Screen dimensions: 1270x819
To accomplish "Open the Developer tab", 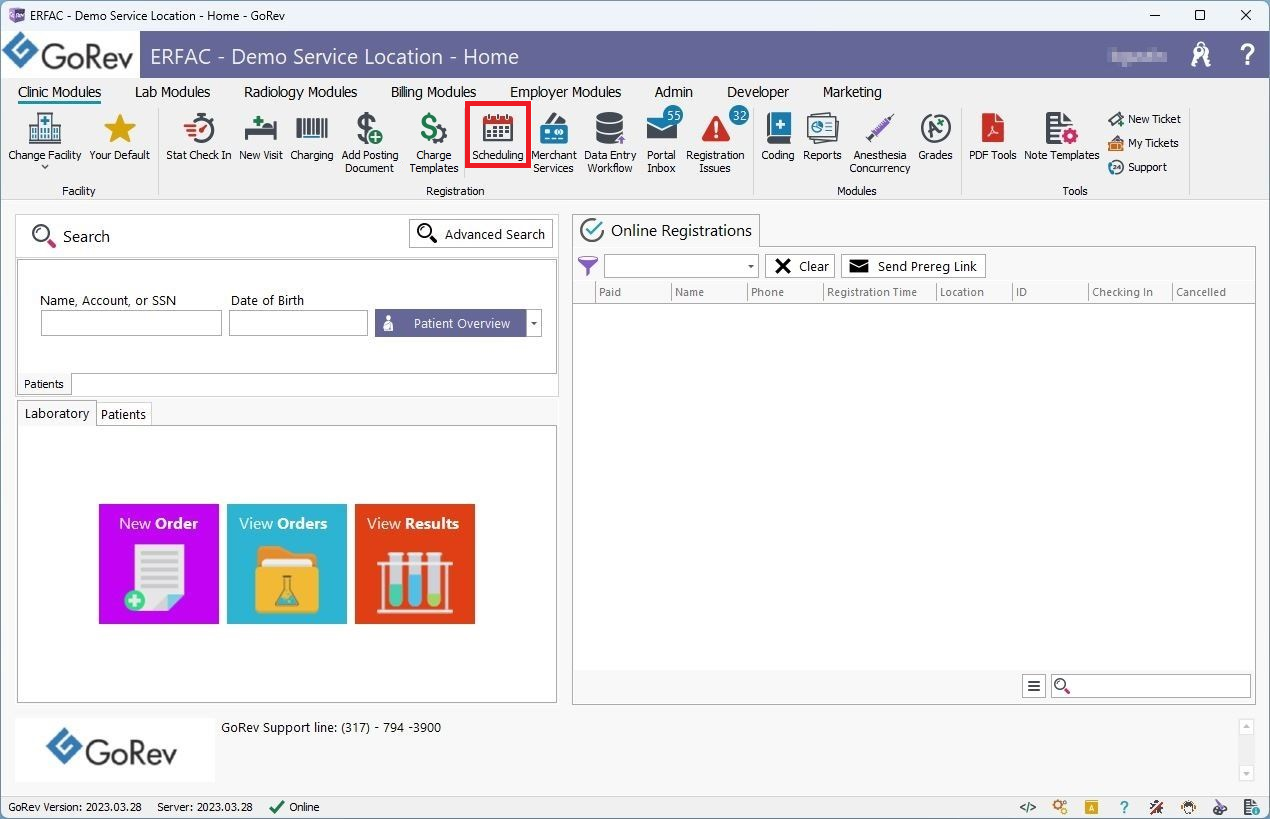I will pos(758,92).
